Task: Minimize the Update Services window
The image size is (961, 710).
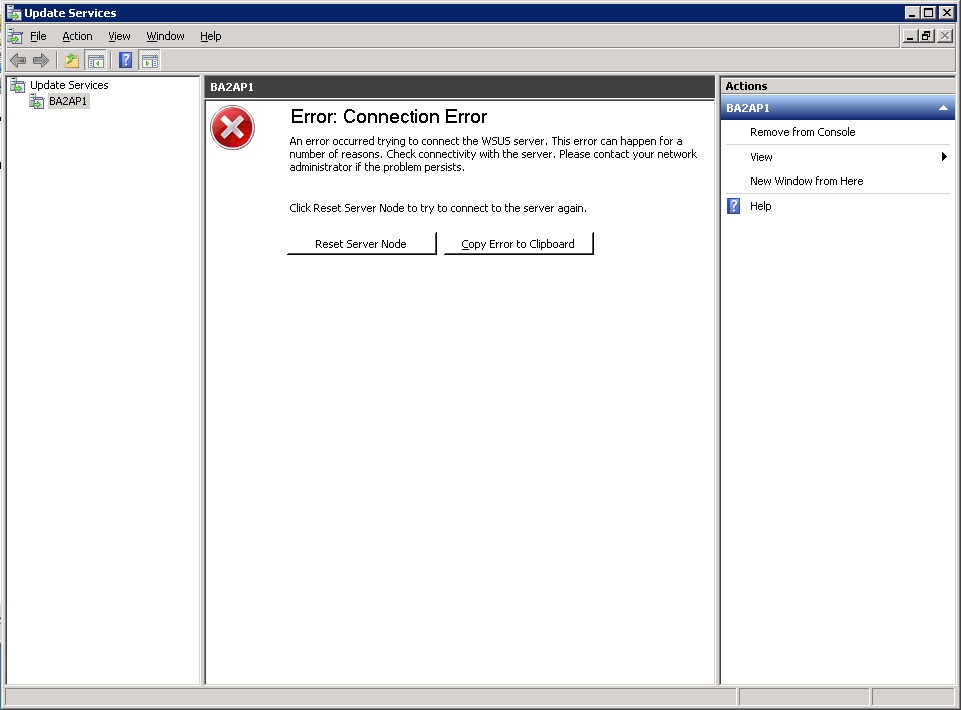Action: coord(912,13)
